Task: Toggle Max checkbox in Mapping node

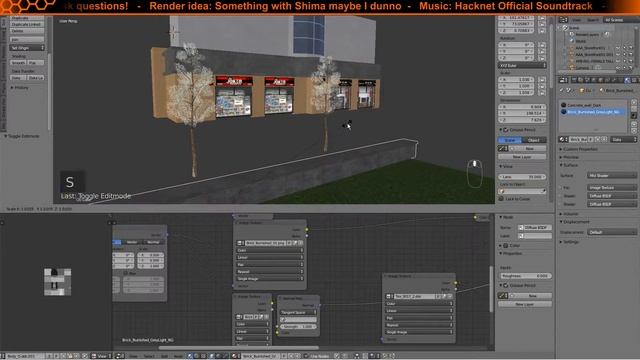Action: tap(126, 273)
